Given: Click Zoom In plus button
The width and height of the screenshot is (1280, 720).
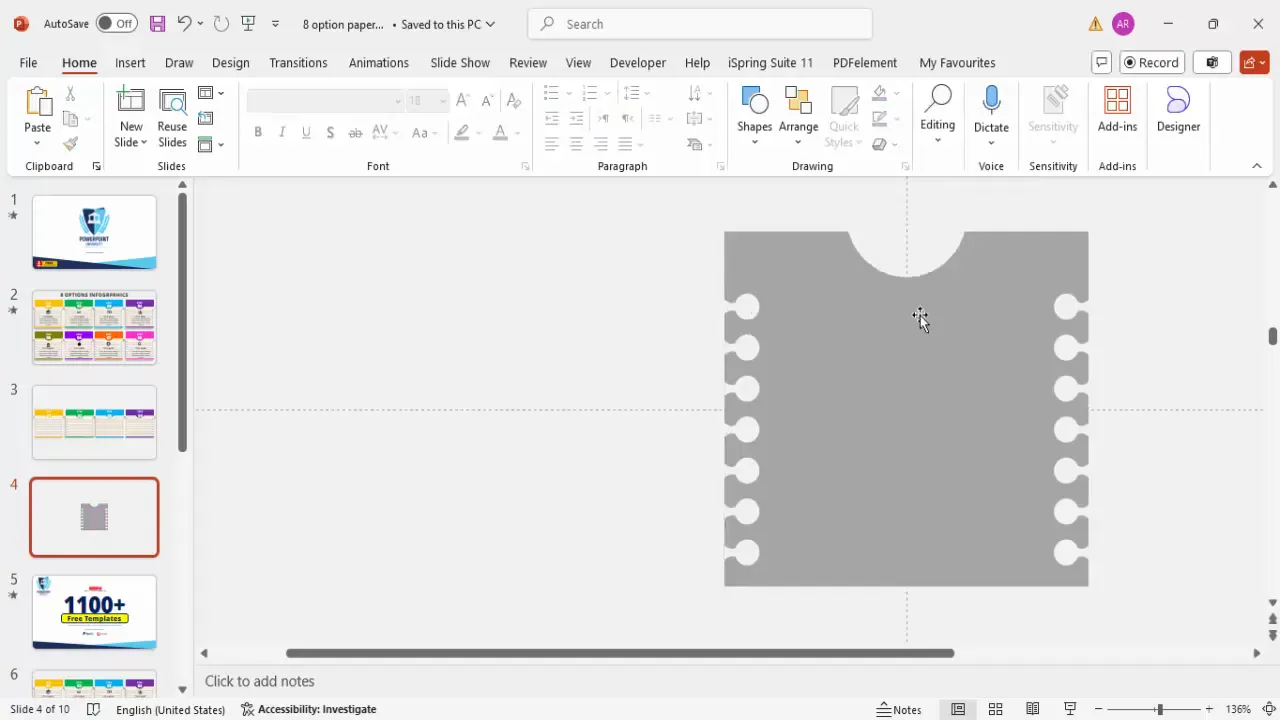Looking at the screenshot, I should coord(1210,709).
